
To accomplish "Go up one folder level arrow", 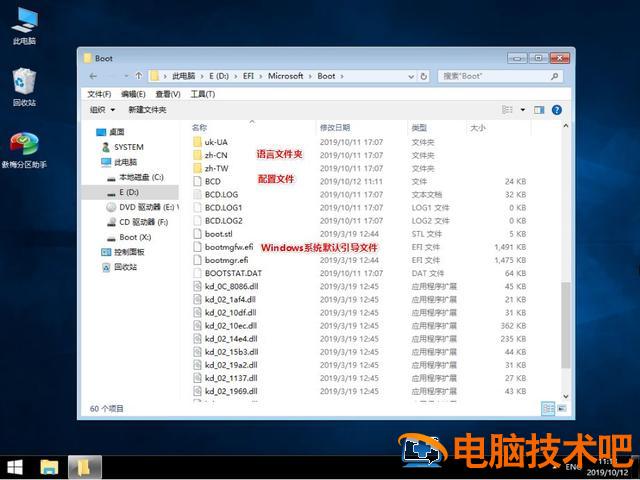I will pyautogui.click(x=137, y=76).
